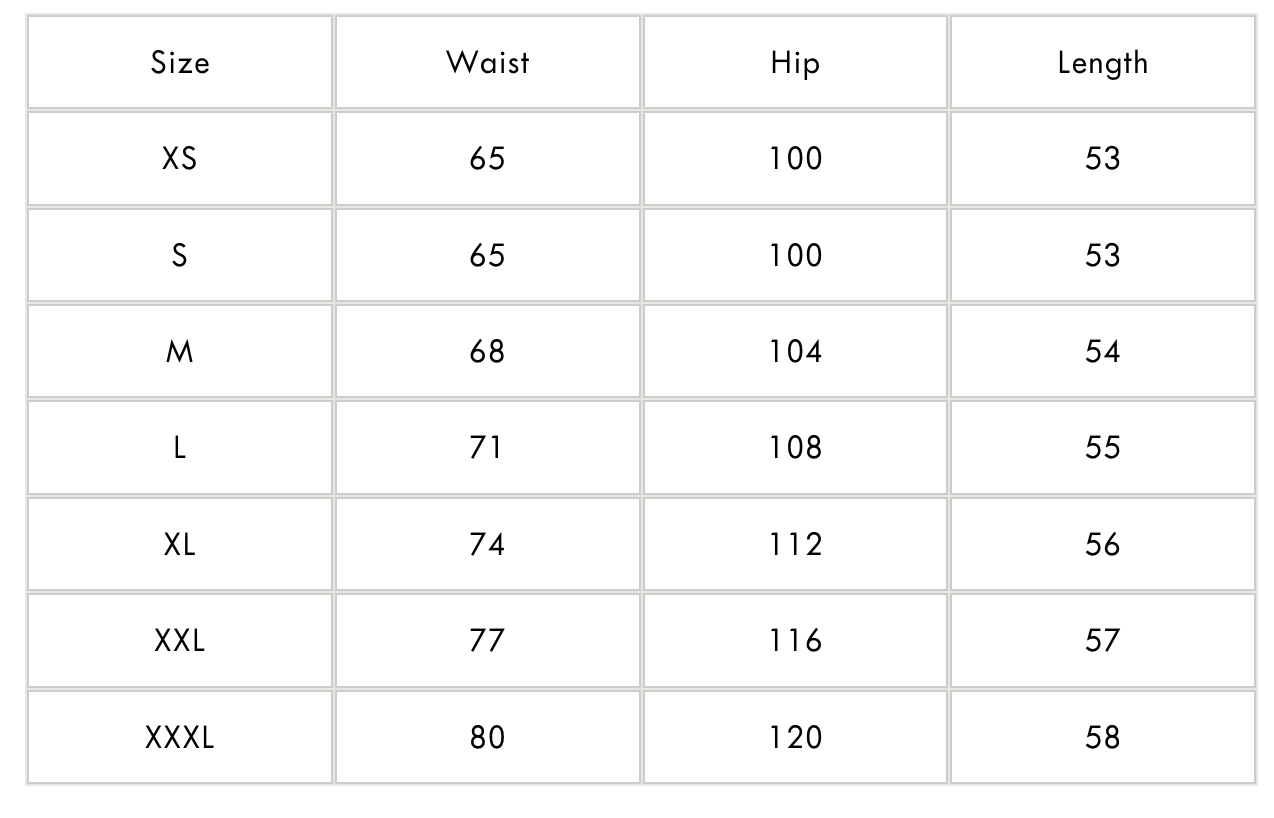Select length value 58 for XXXL
The image size is (1274, 818).
click(x=1102, y=737)
